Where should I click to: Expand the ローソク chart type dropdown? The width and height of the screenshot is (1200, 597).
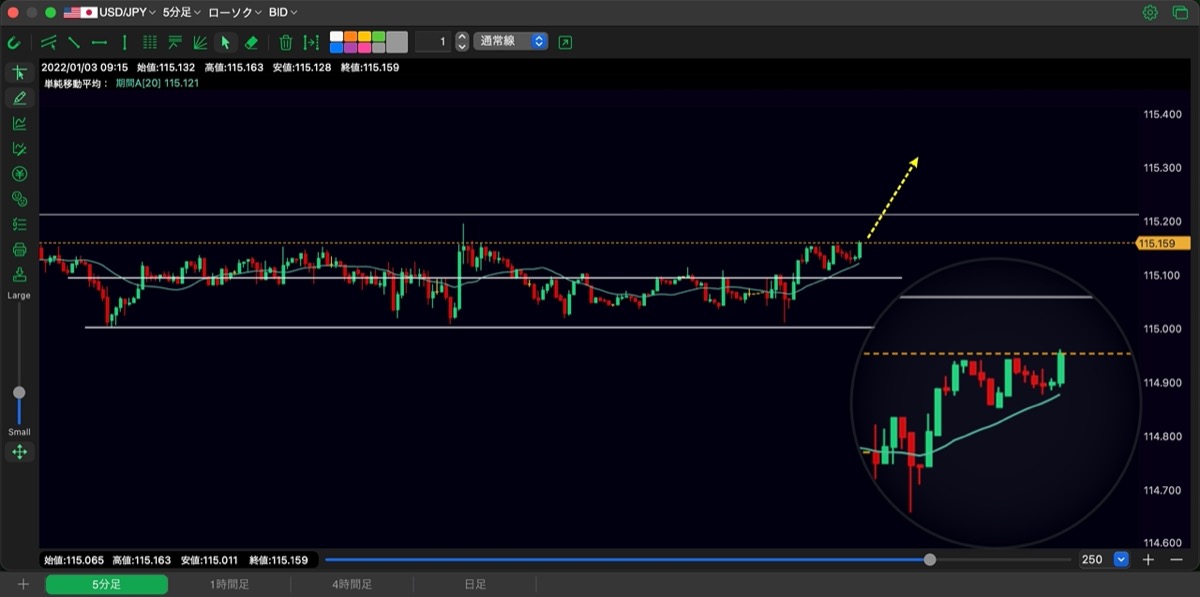tap(235, 13)
